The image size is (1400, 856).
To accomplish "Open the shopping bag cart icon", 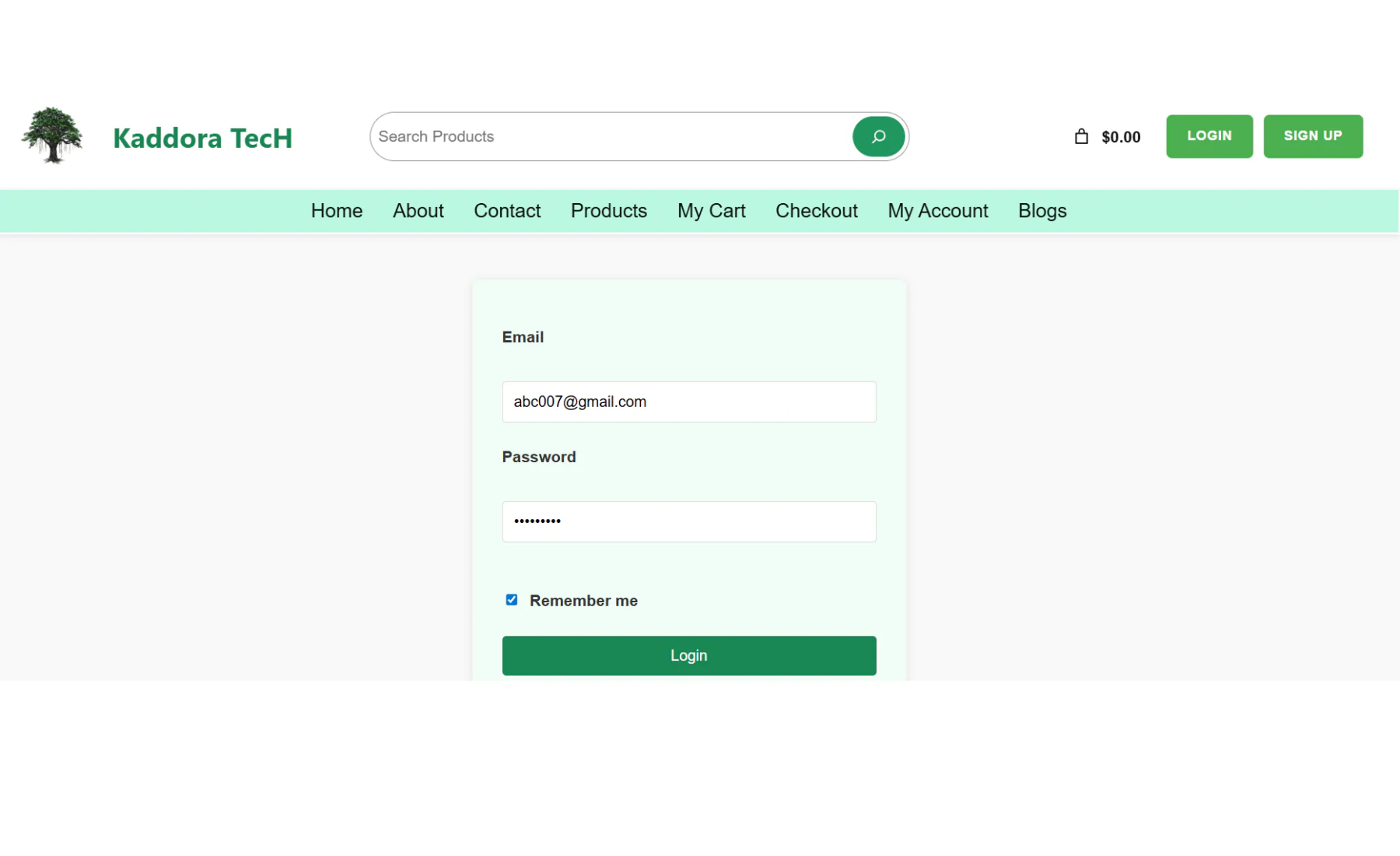I will pos(1081,137).
